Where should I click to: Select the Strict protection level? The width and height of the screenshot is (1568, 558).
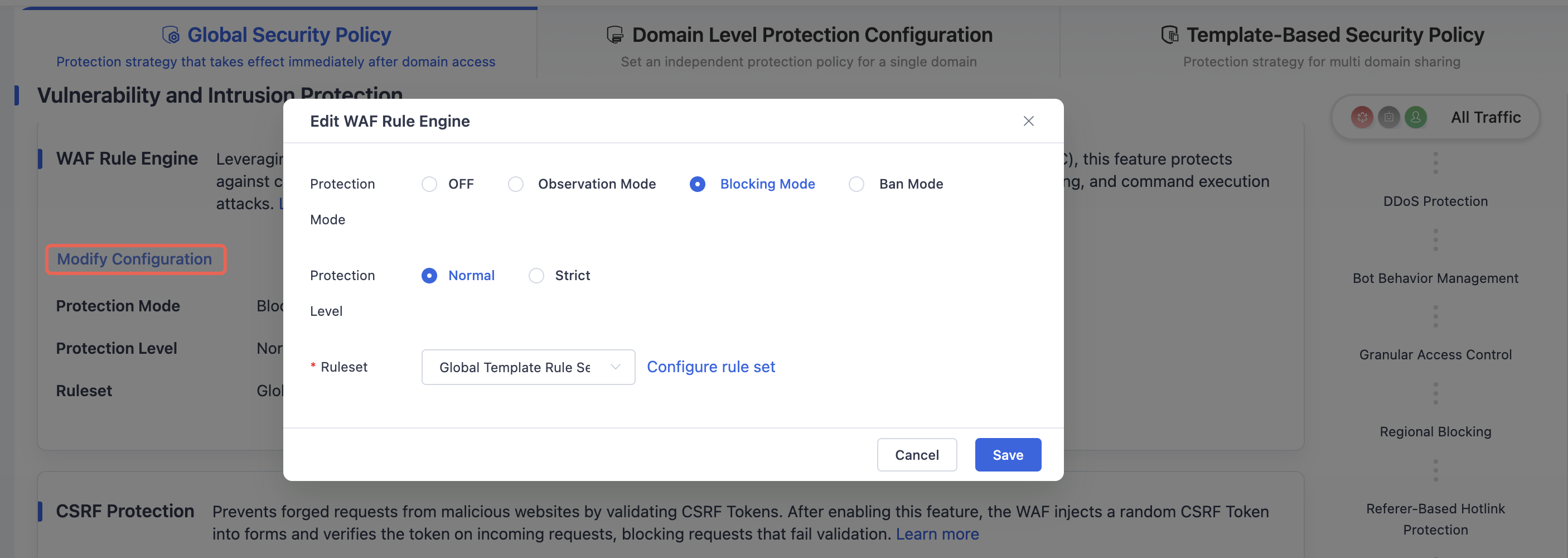[x=536, y=275]
